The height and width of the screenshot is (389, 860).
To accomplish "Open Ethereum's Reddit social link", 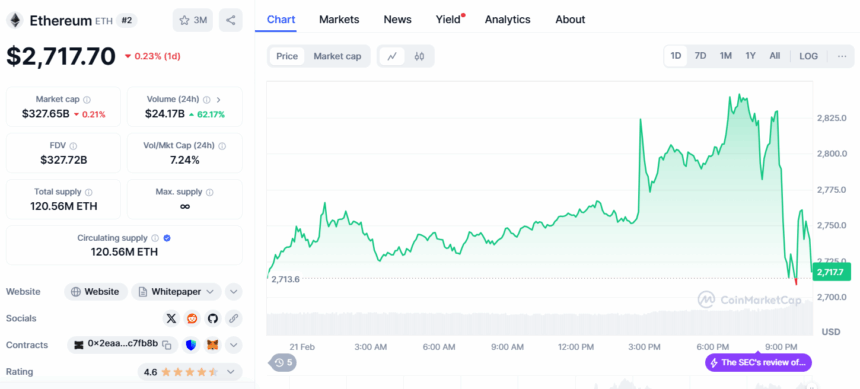I will [x=192, y=318].
